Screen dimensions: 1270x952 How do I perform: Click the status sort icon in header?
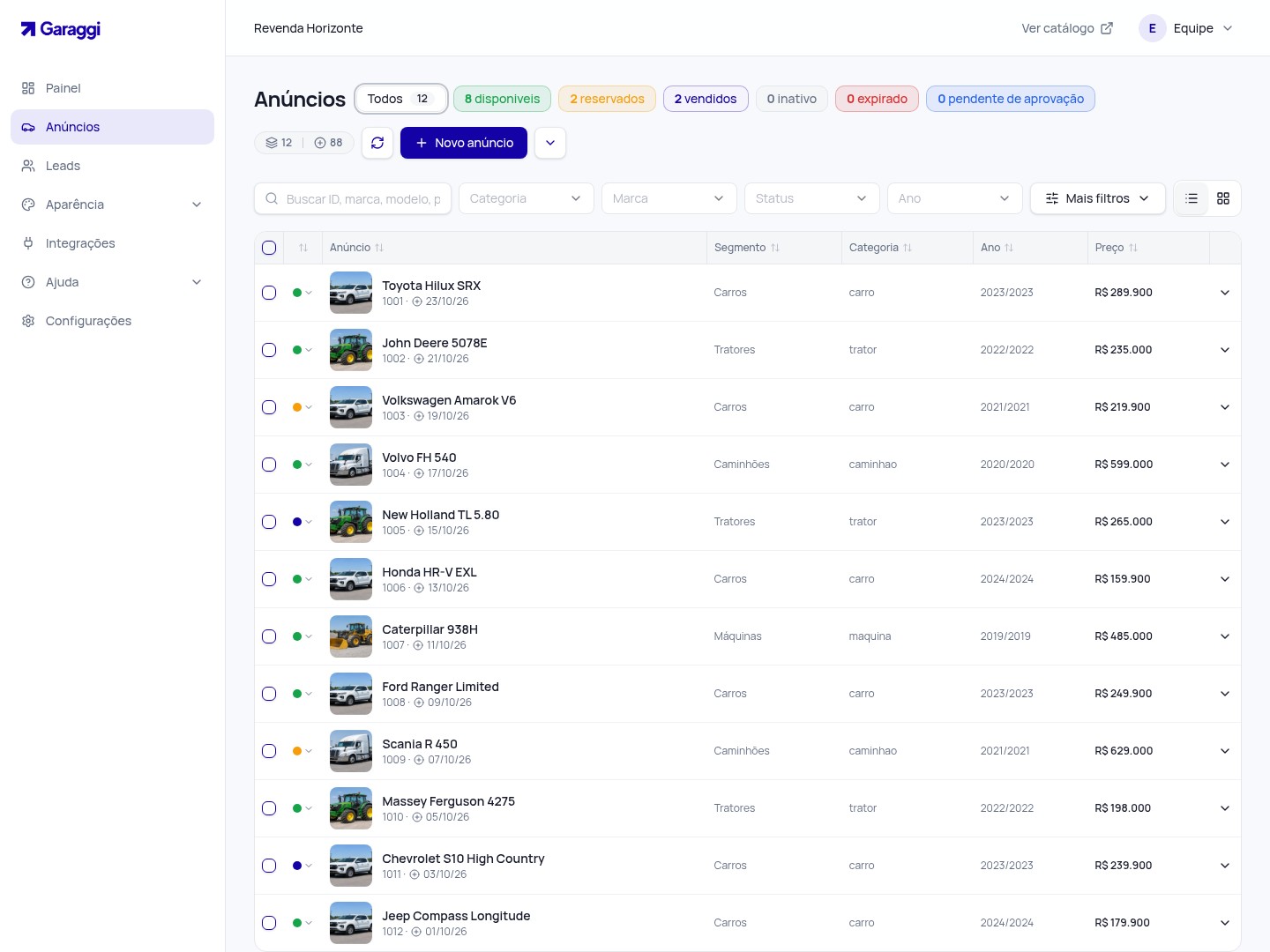point(303,248)
